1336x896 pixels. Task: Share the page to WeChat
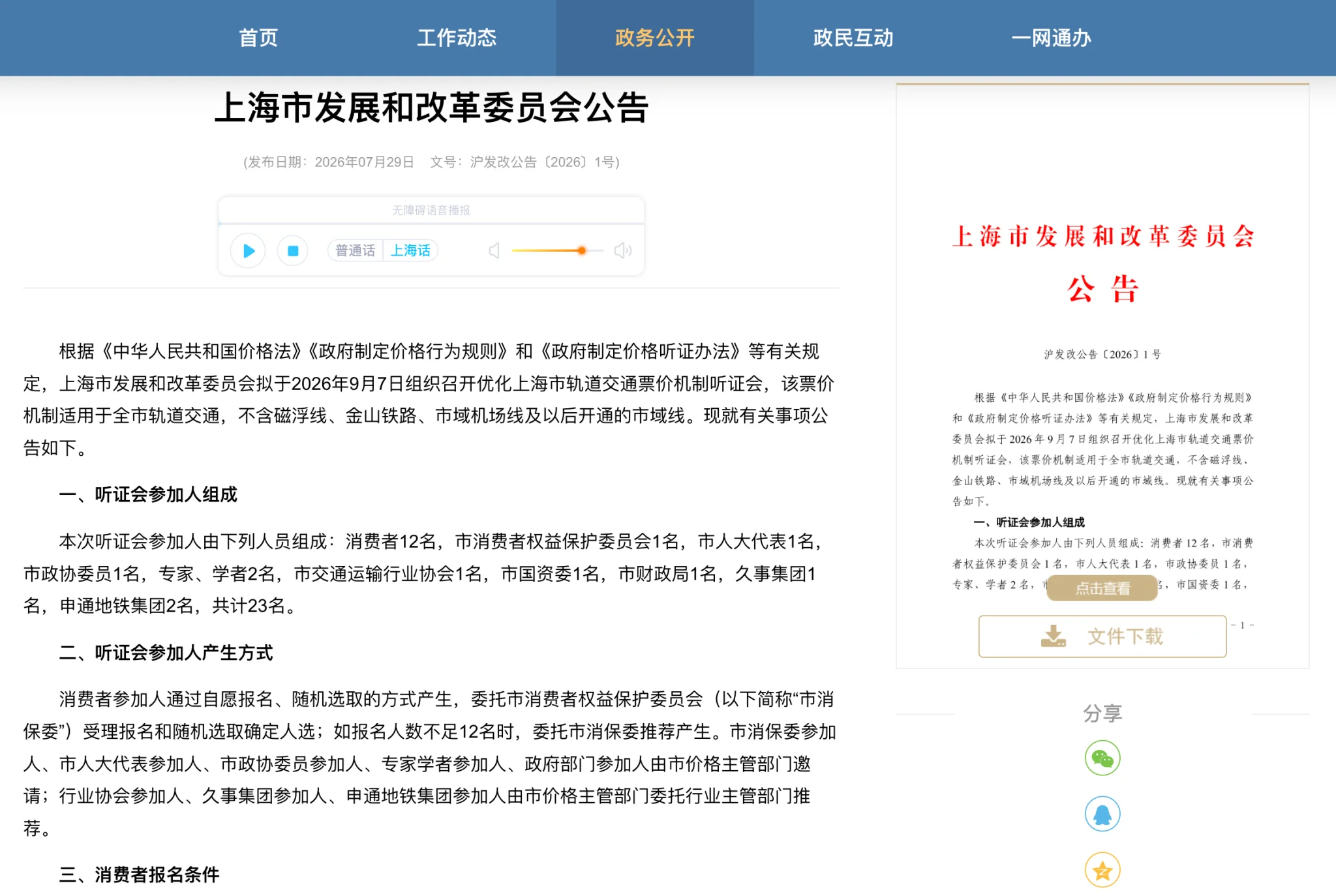(1102, 758)
